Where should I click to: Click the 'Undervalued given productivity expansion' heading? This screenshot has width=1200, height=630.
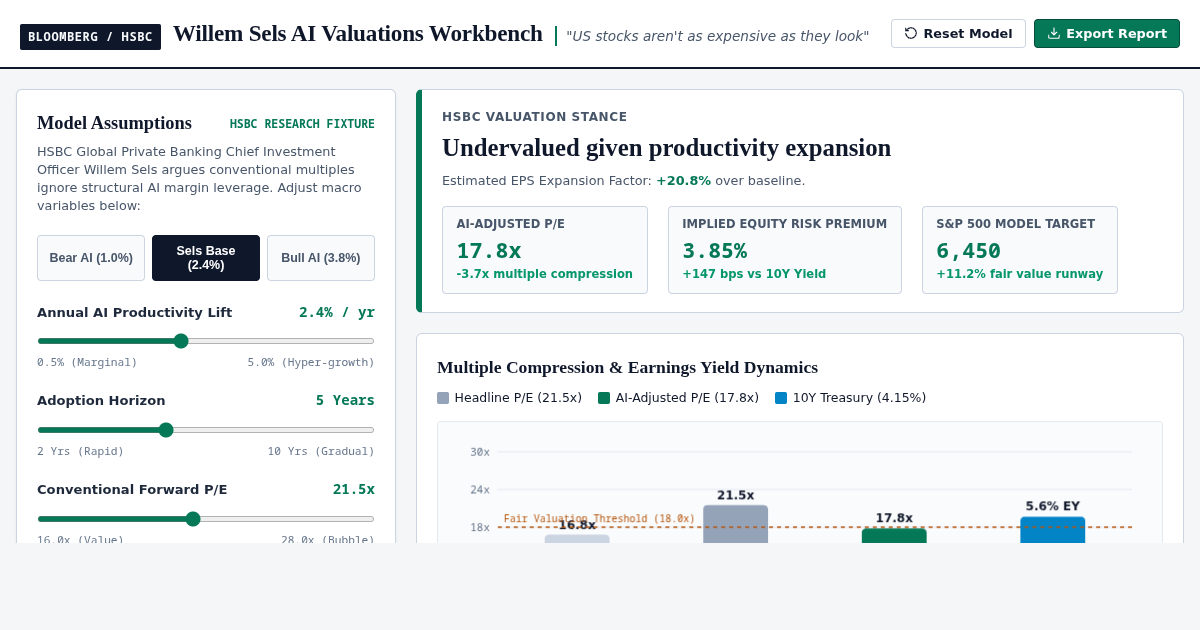tap(666, 148)
